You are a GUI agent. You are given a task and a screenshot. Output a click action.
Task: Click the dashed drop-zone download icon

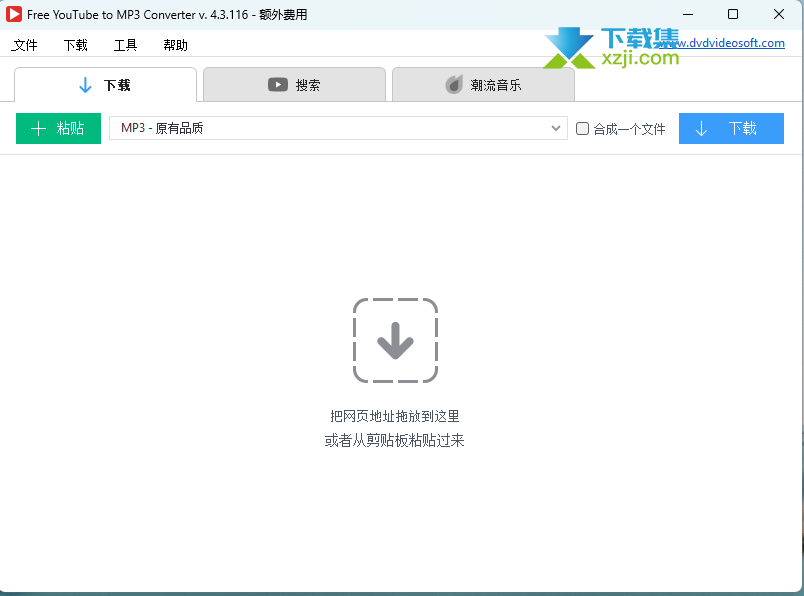(395, 341)
